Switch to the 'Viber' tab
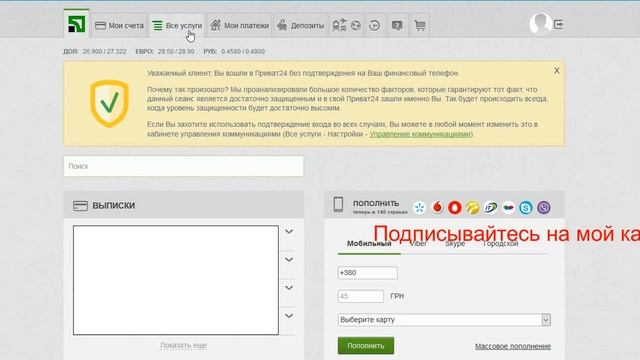 click(418, 244)
